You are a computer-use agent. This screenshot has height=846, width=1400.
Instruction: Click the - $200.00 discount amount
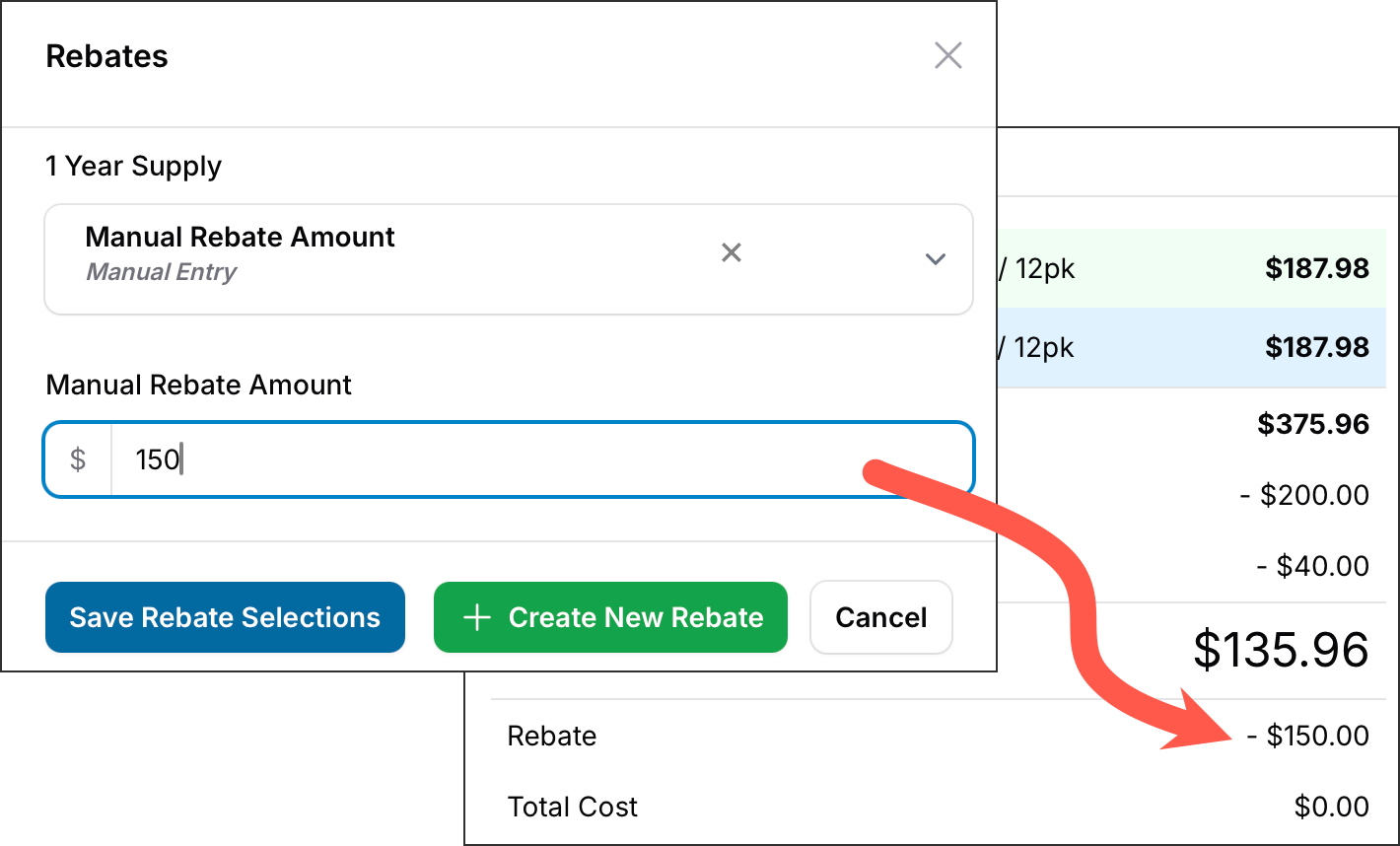[x=1304, y=495]
